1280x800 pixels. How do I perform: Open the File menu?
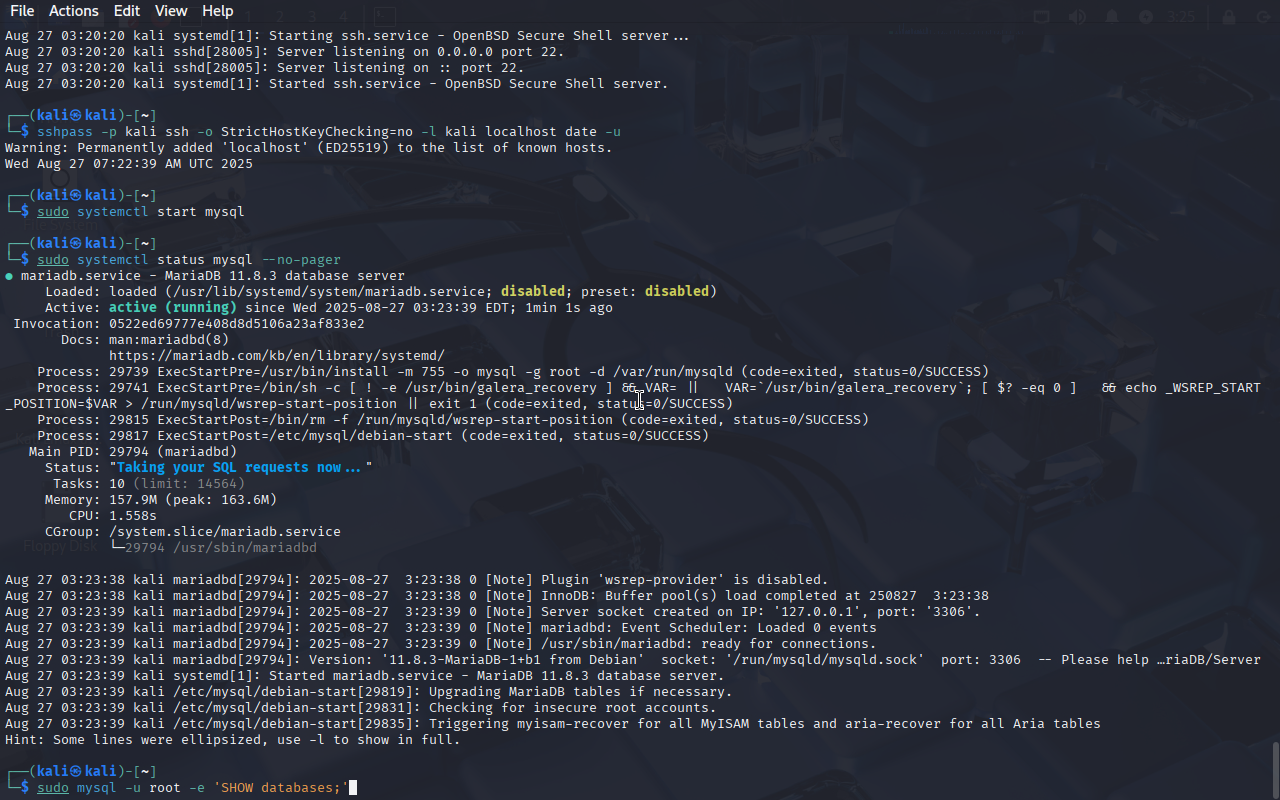tap(22, 11)
